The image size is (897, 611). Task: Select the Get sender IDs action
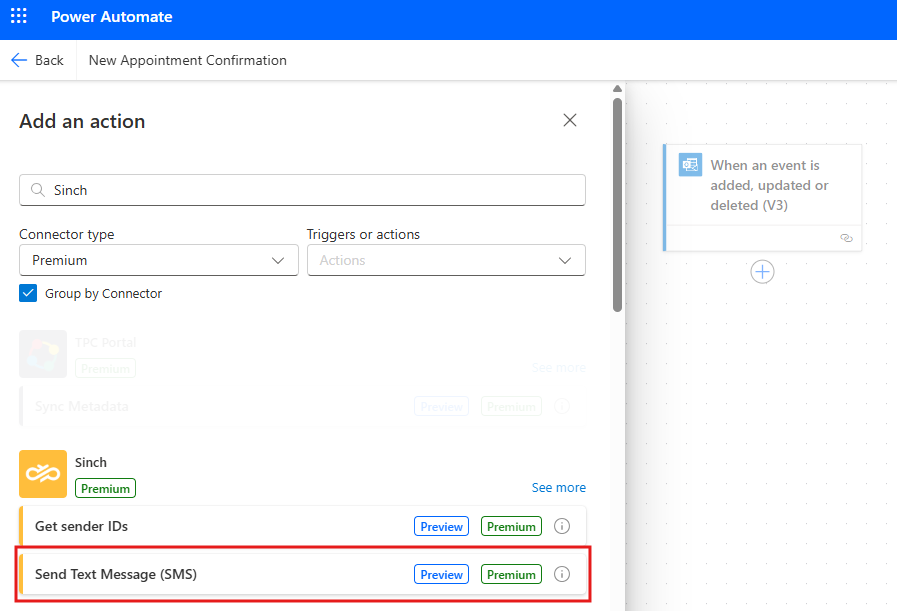pyautogui.click(x=303, y=526)
